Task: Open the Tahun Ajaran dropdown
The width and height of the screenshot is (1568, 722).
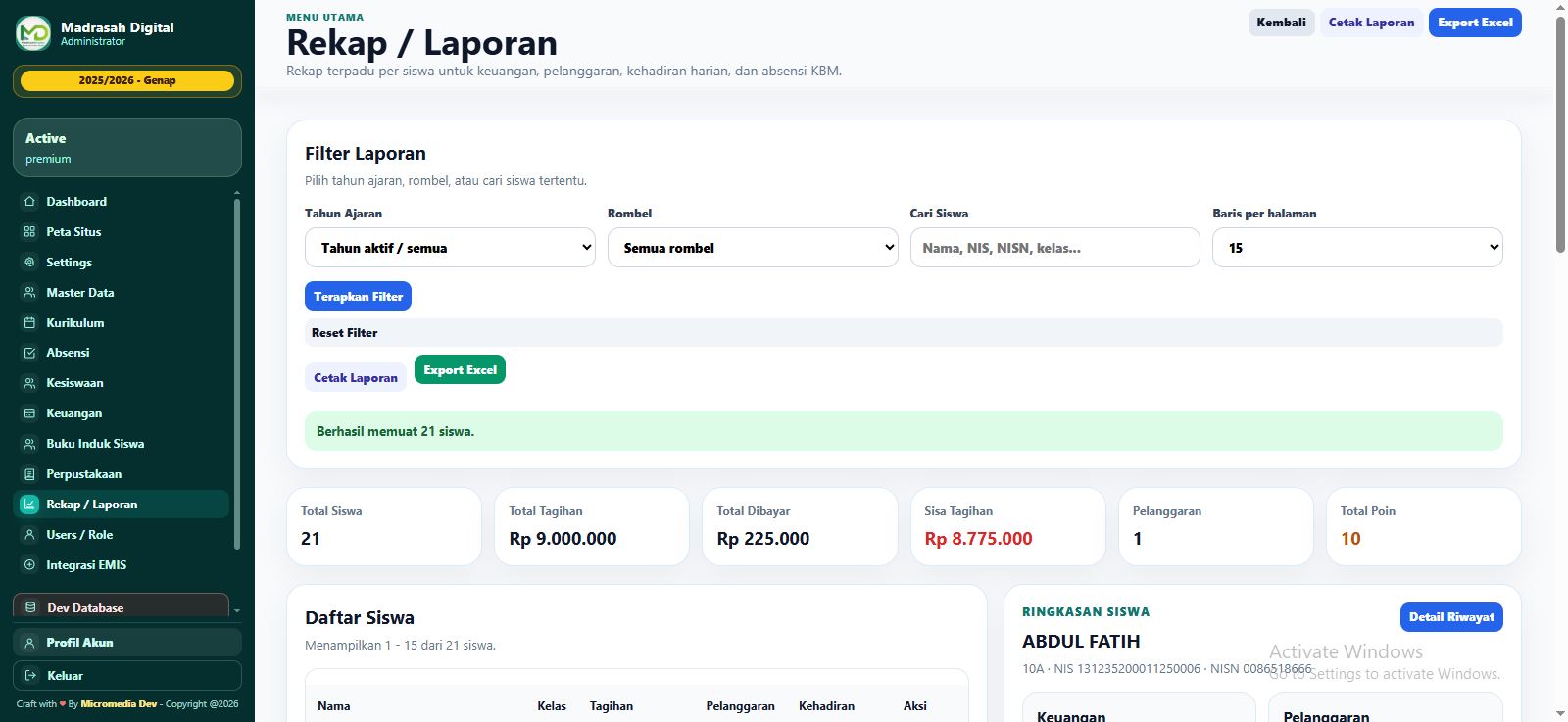Action: pos(450,248)
